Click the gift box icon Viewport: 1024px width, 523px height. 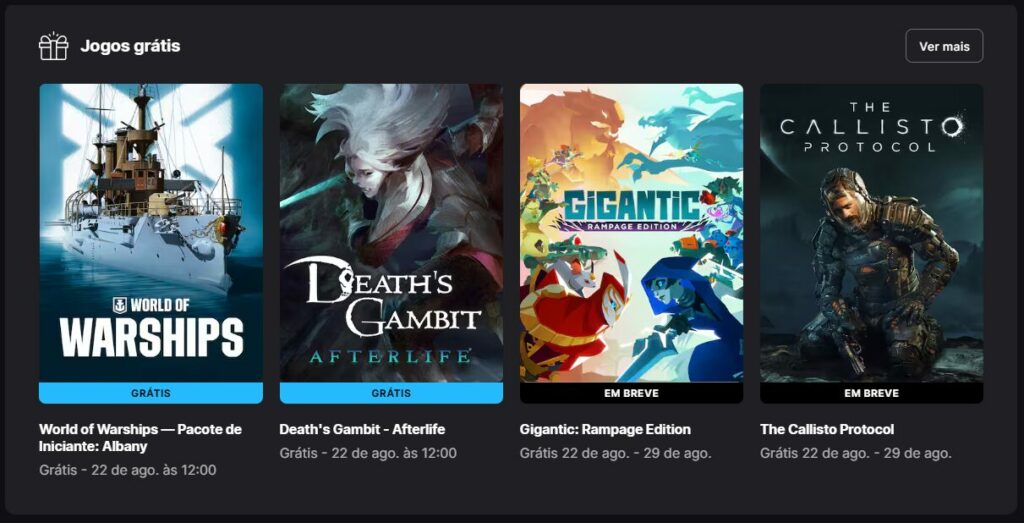[x=54, y=46]
